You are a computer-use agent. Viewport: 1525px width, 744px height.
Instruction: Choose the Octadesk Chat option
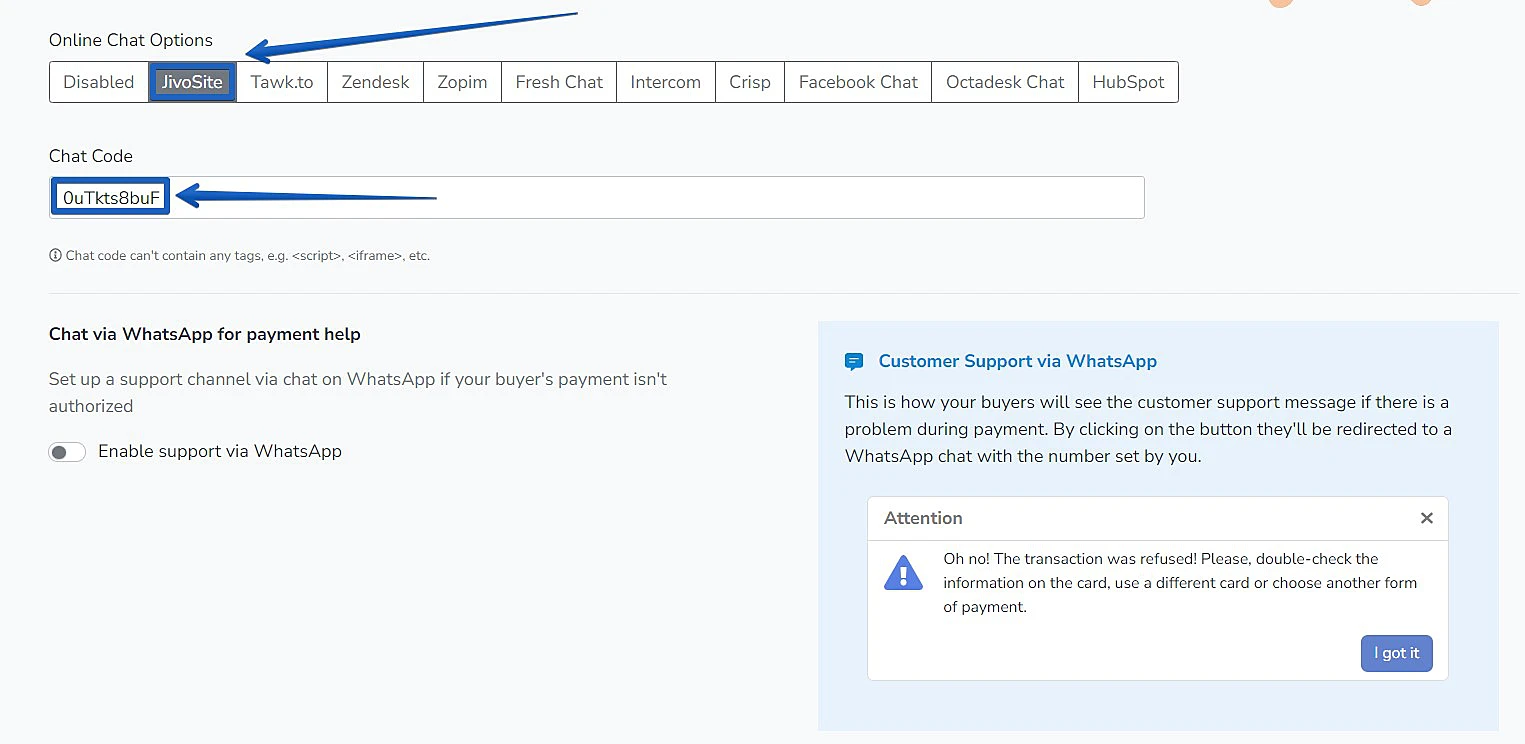point(1004,82)
